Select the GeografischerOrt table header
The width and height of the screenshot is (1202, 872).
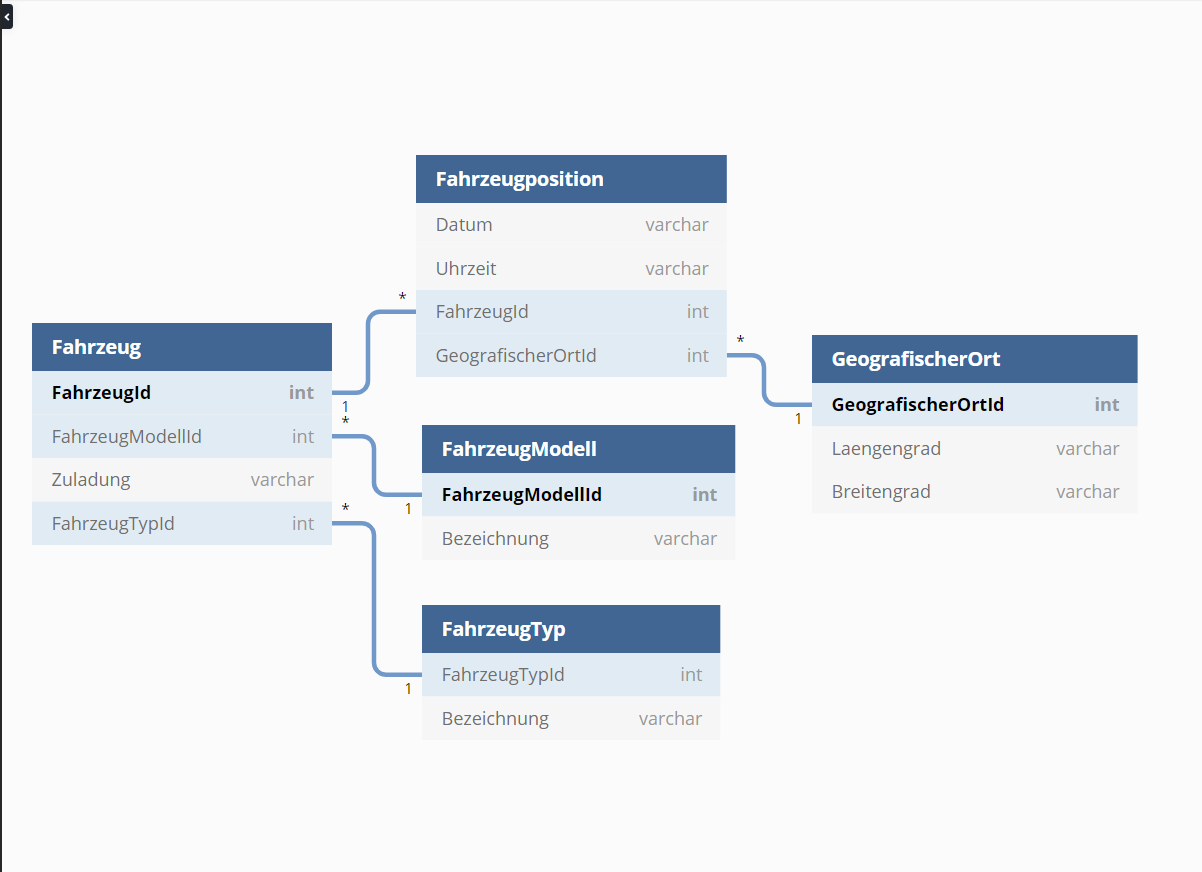point(975,359)
